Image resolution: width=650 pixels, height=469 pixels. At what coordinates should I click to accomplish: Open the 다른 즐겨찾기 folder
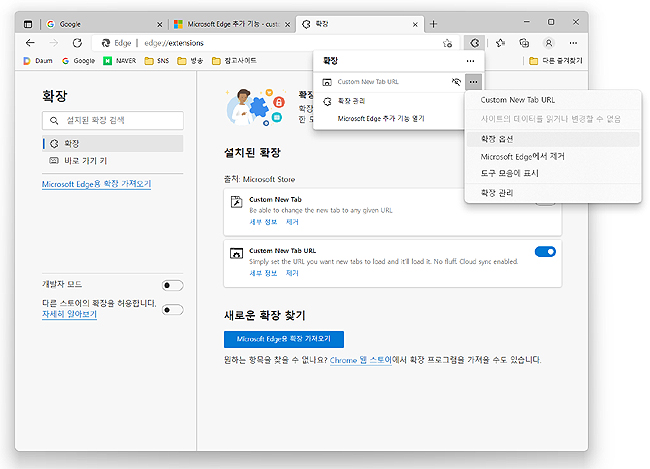(x=556, y=61)
